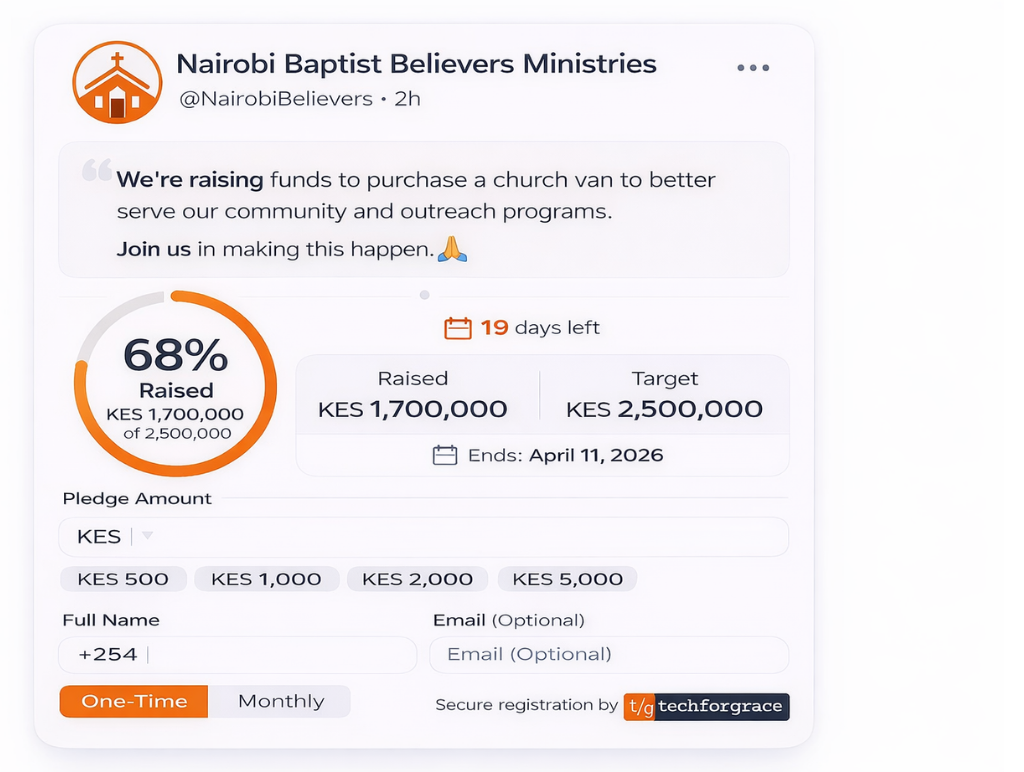Click the quotation mark icon in message

pos(97,170)
